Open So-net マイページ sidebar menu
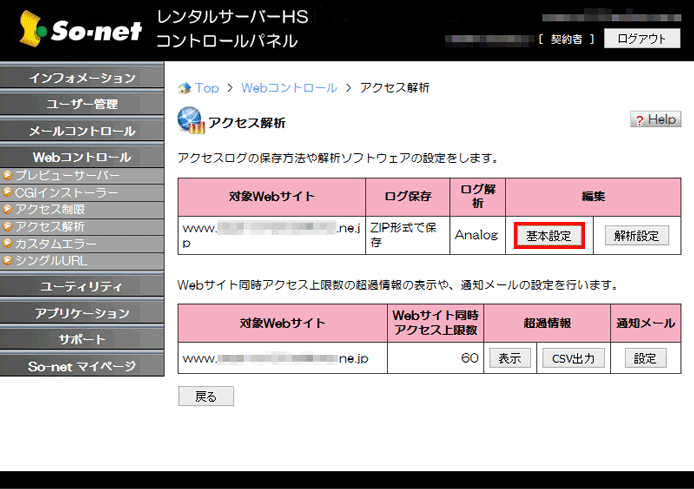 pos(82,366)
